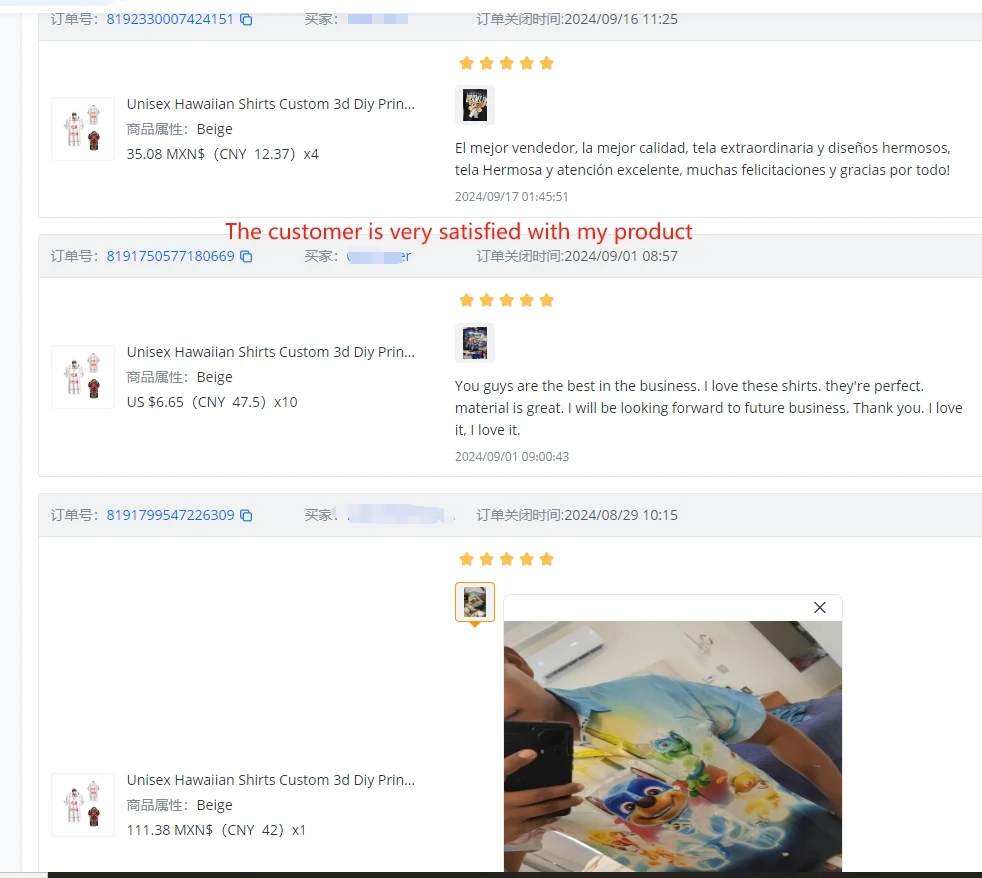Screen dimensions: 982x878
Task: Open order link 8192330007424151
Action: (x=170, y=19)
